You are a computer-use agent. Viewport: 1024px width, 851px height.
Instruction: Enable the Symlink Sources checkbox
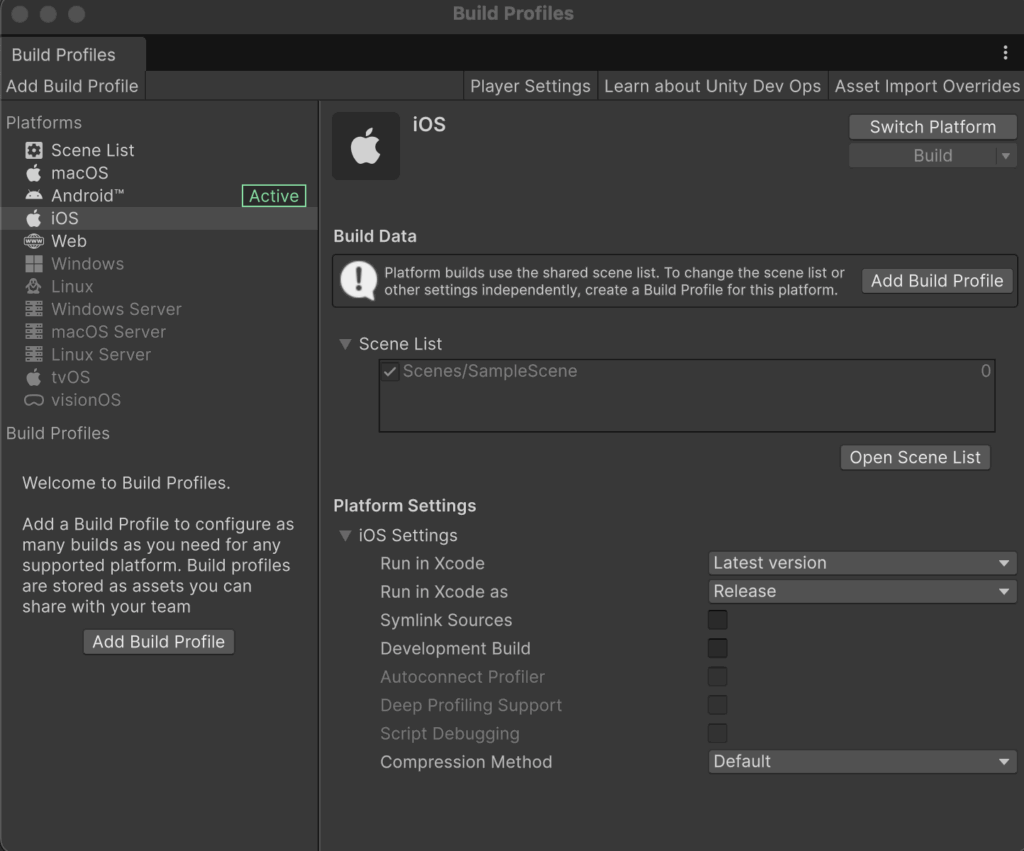717,620
